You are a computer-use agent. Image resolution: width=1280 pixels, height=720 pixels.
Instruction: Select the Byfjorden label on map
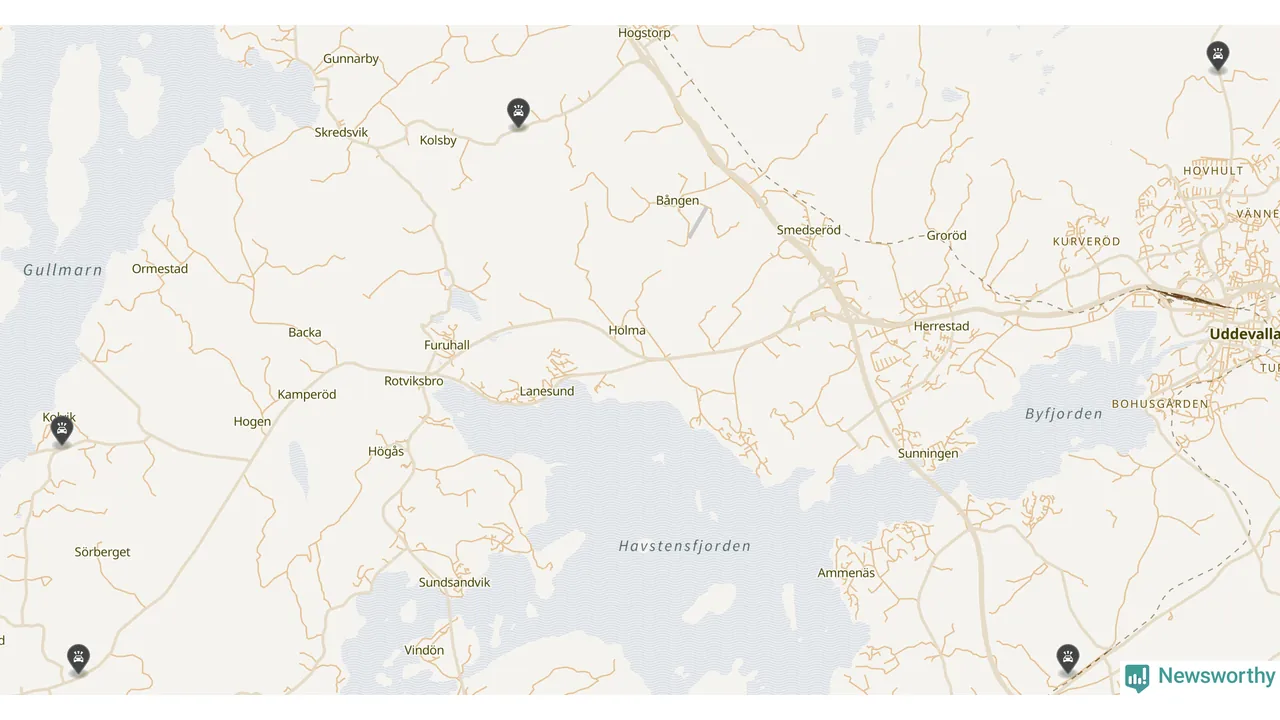pyautogui.click(x=1064, y=413)
